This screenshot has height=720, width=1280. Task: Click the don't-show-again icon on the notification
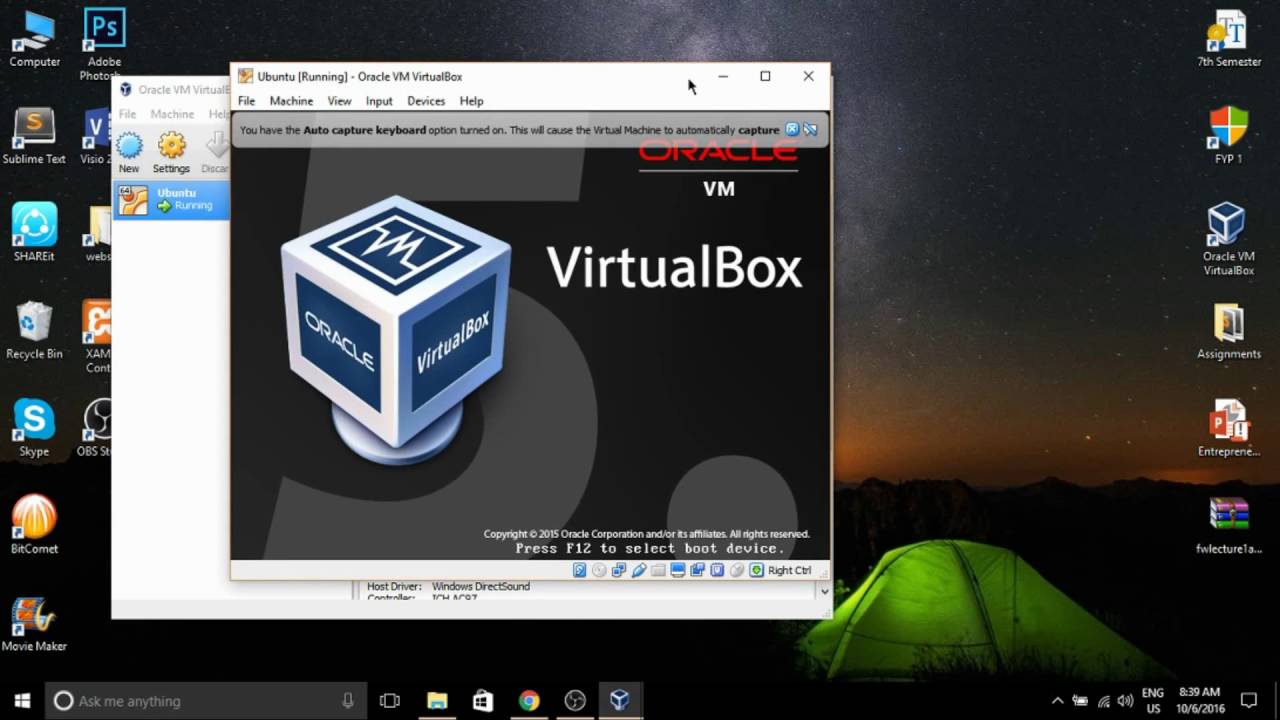coord(810,129)
